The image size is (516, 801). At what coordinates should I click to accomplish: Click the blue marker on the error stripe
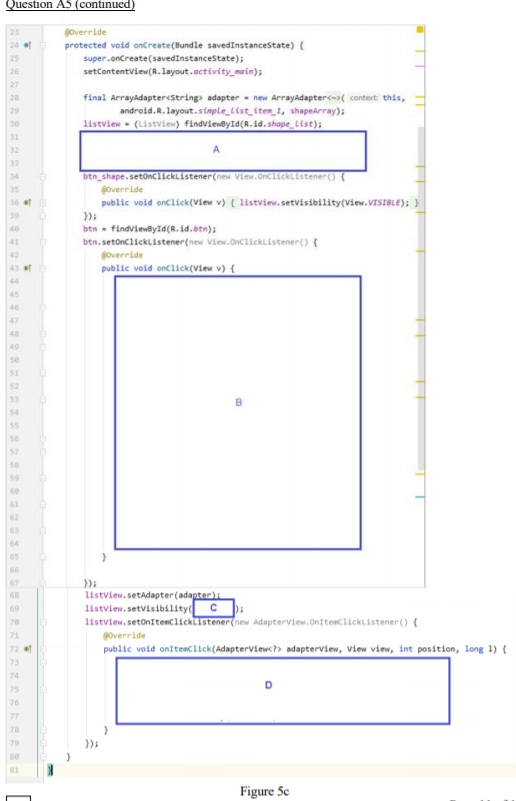419,497
